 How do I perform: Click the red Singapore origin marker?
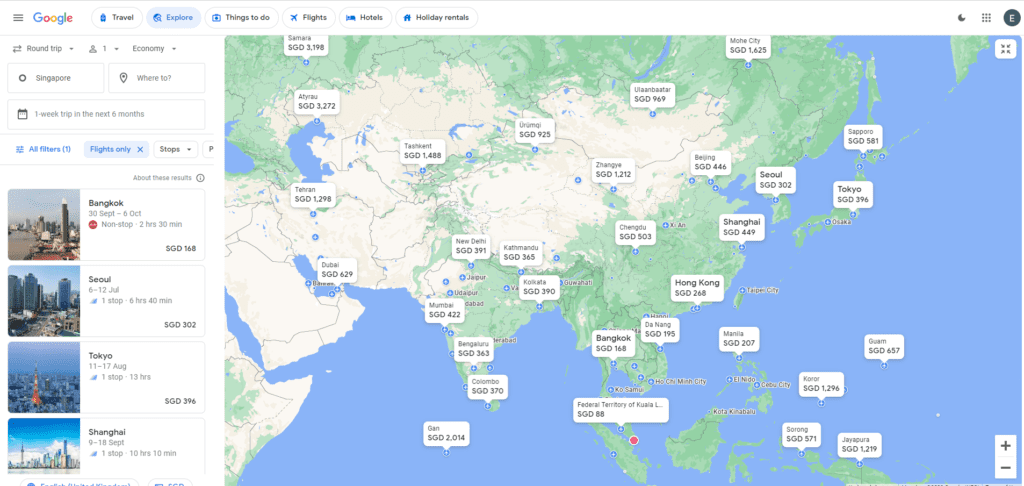click(633, 441)
